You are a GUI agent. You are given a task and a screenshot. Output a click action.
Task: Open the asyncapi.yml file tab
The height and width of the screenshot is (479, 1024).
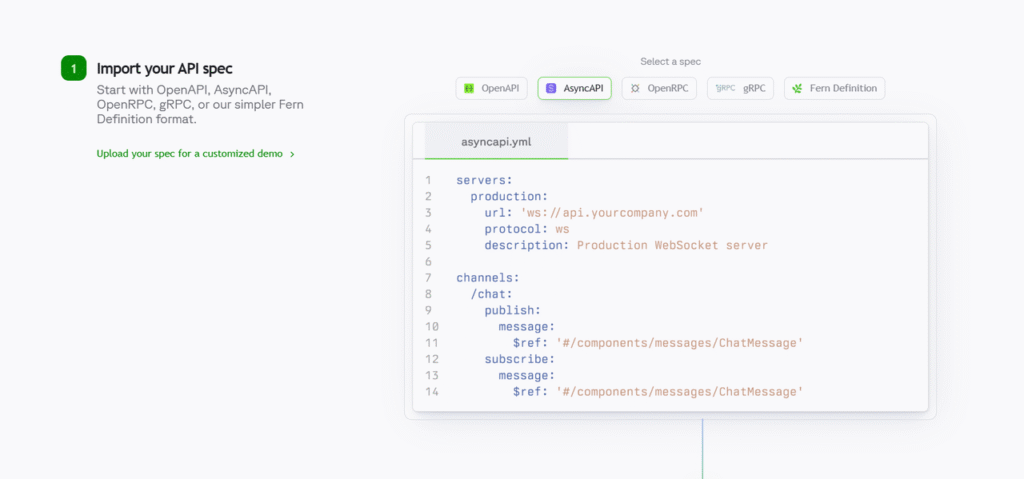[496, 142]
